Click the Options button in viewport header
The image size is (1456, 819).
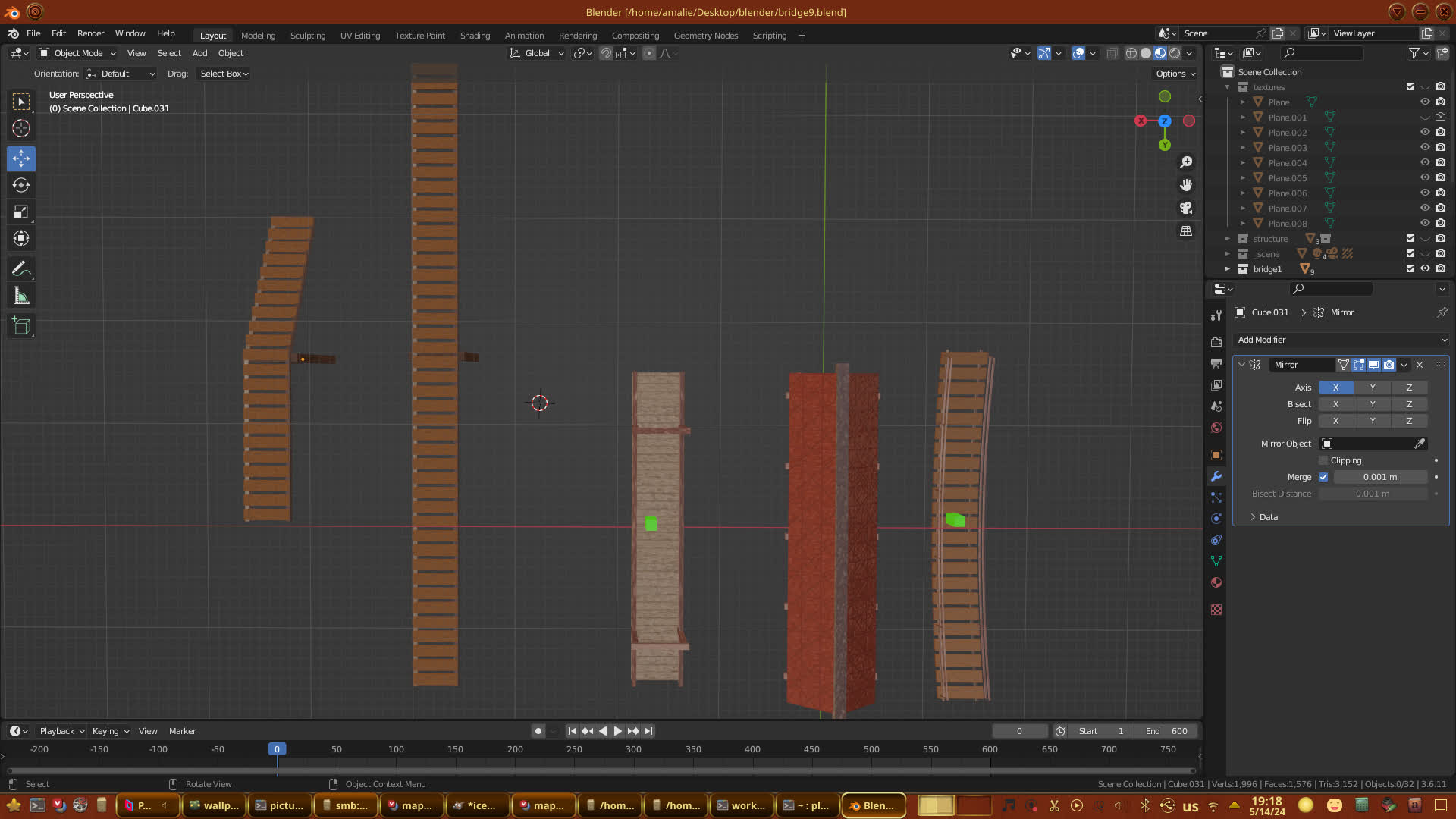click(x=1175, y=74)
